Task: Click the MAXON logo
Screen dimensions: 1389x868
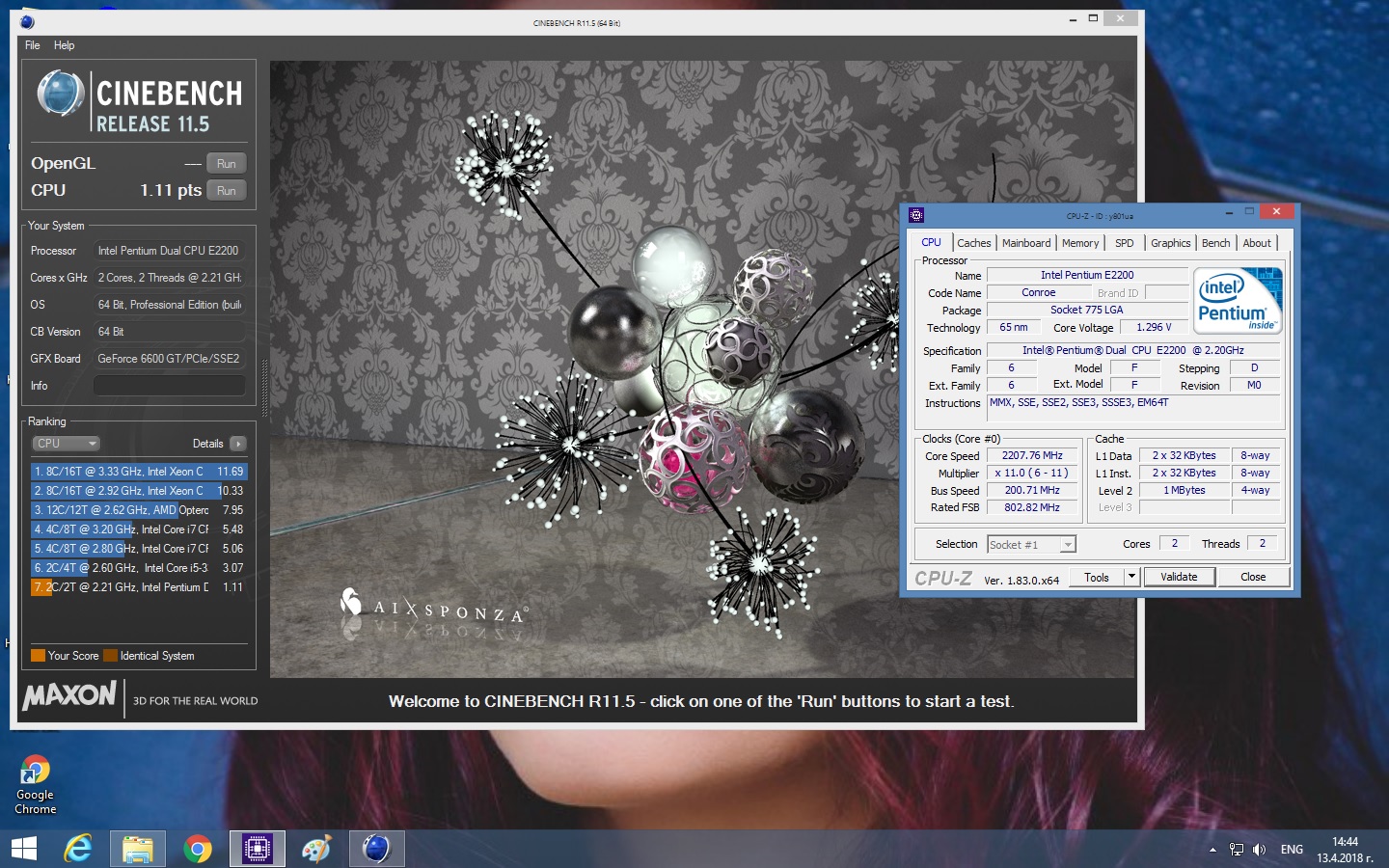Action: pyautogui.click(x=69, y=695)
